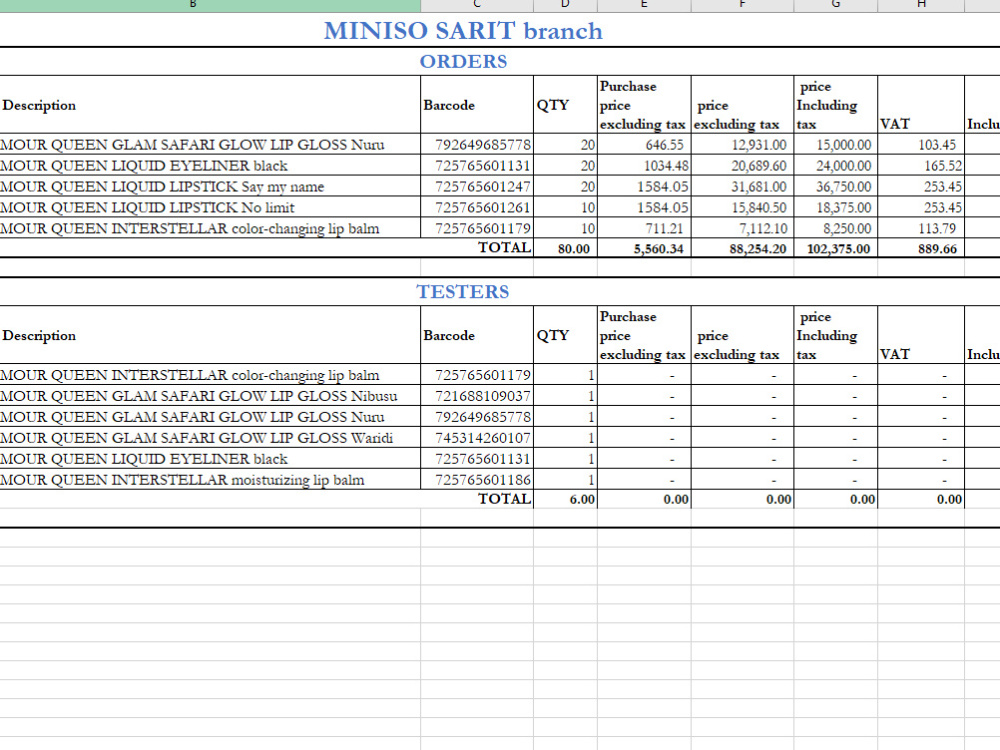The width and height of the screenshot is (1000, 750).
Task: Click ORDERS Purchase price excluding tax header
Action: pos(644,105)
